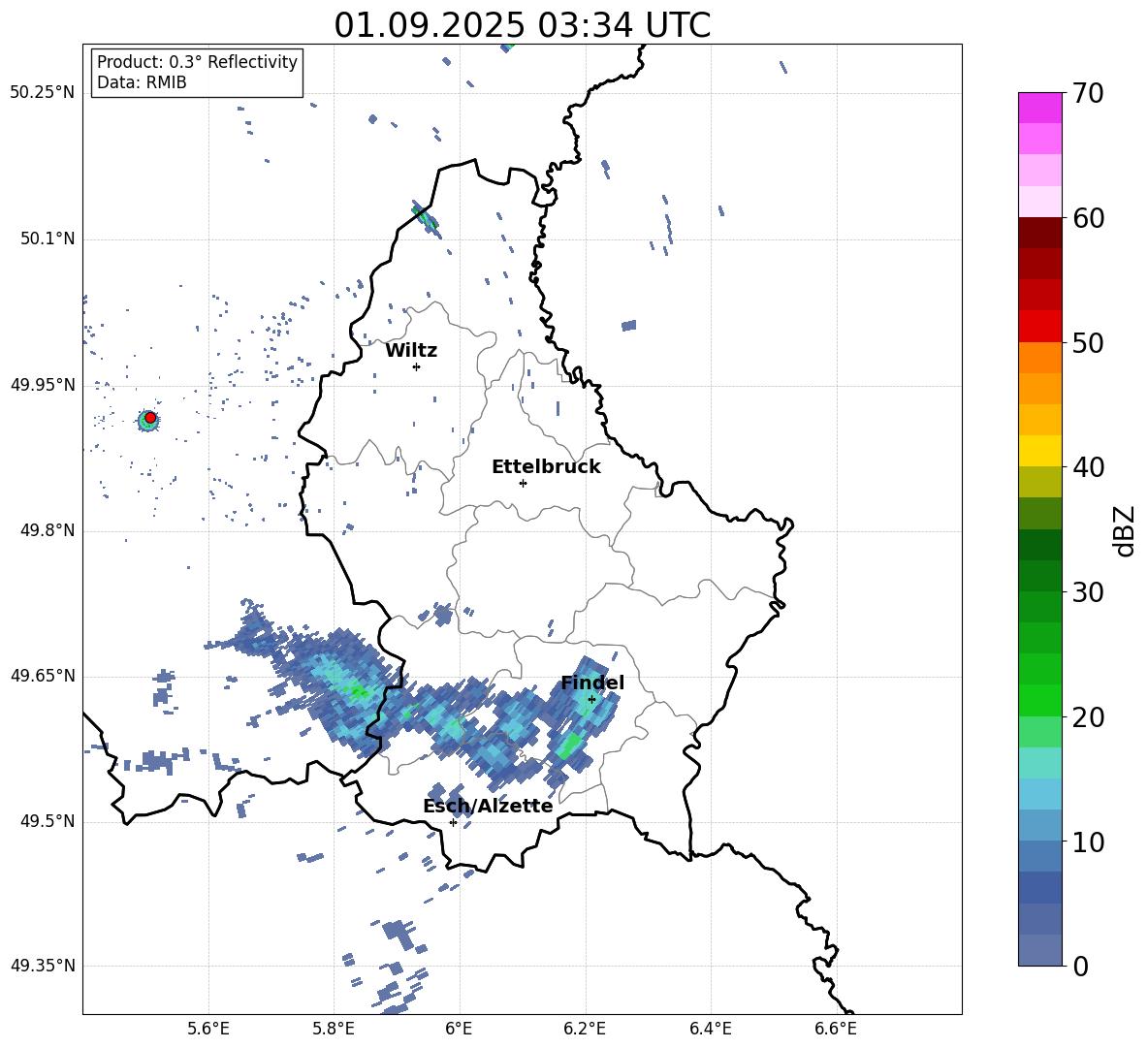Click the 49.8°N latitude label
1148x1048 pixels.
(x=47, y=530)
